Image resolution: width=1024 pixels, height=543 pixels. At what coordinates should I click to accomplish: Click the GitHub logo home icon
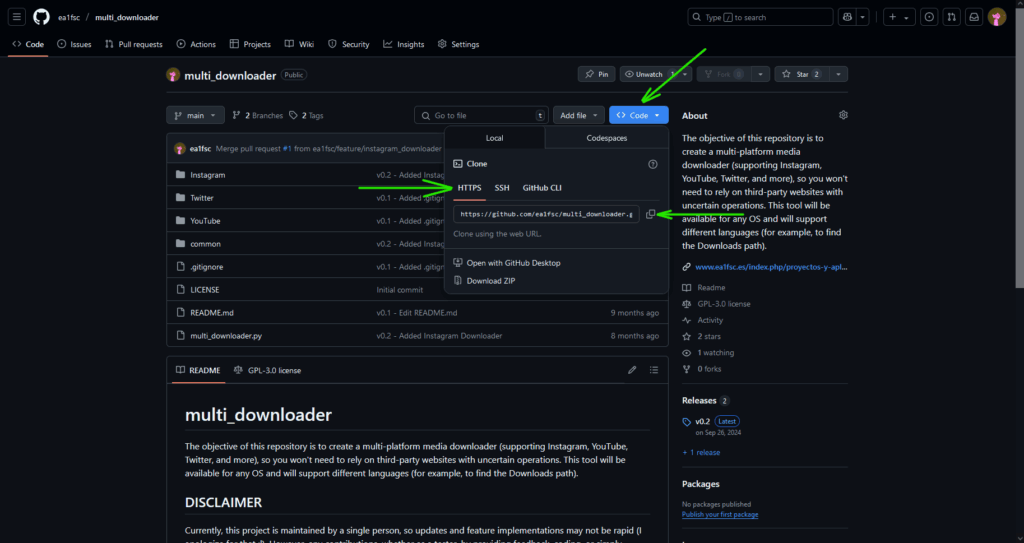pos(41,17)
